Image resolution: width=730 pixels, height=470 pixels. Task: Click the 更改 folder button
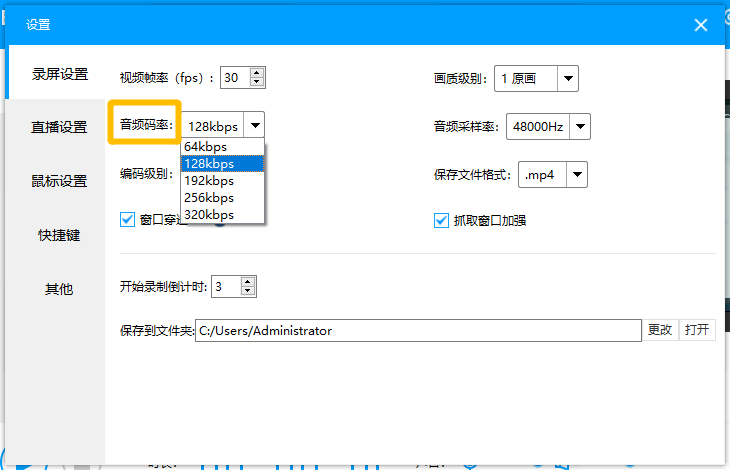coord(660,330)
